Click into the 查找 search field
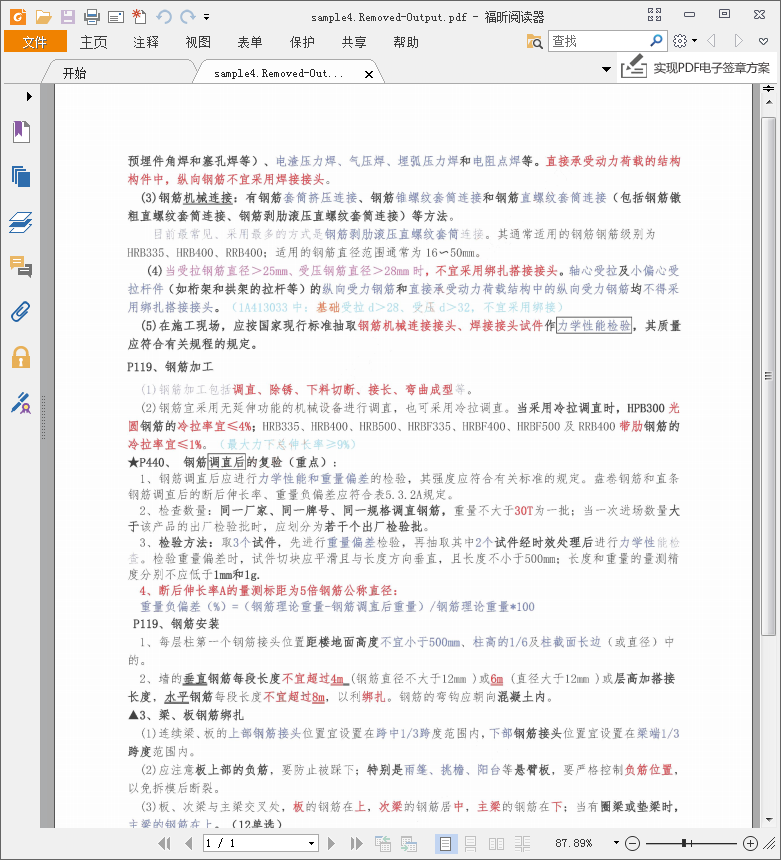The image size is (781, 860). pos(598,41)
